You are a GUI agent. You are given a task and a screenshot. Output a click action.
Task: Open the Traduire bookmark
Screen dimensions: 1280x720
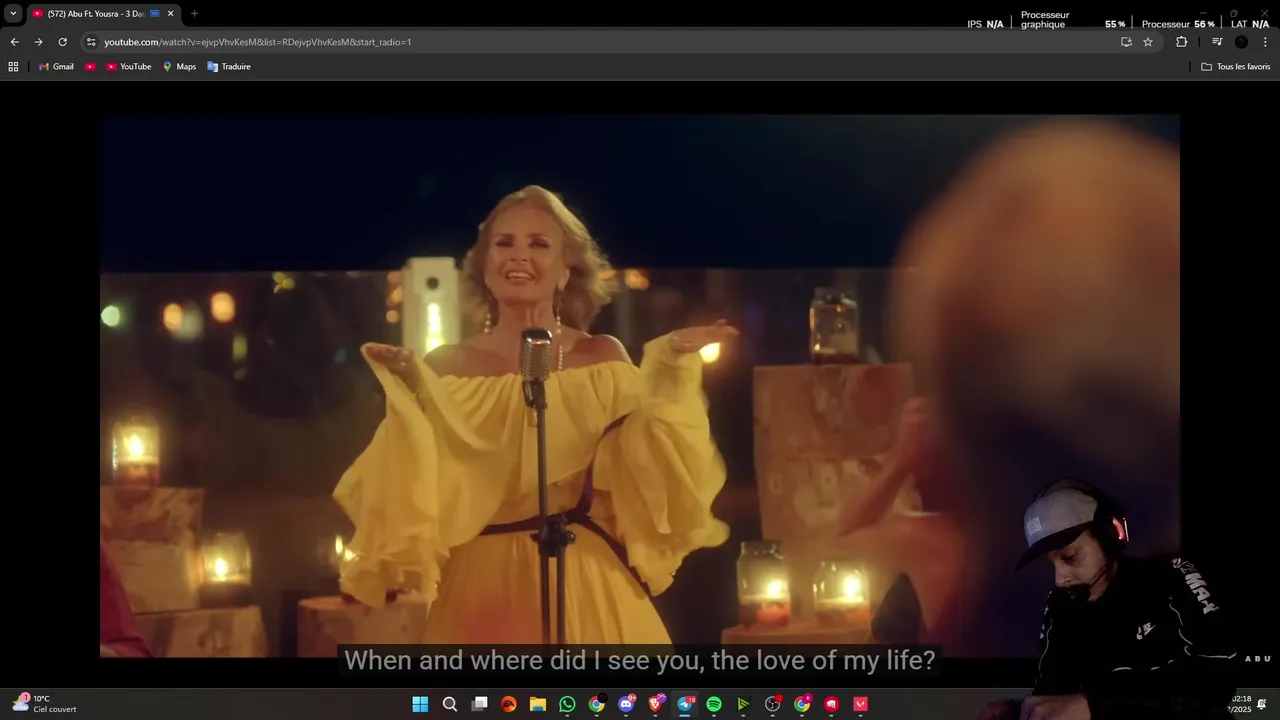point(228,67)
